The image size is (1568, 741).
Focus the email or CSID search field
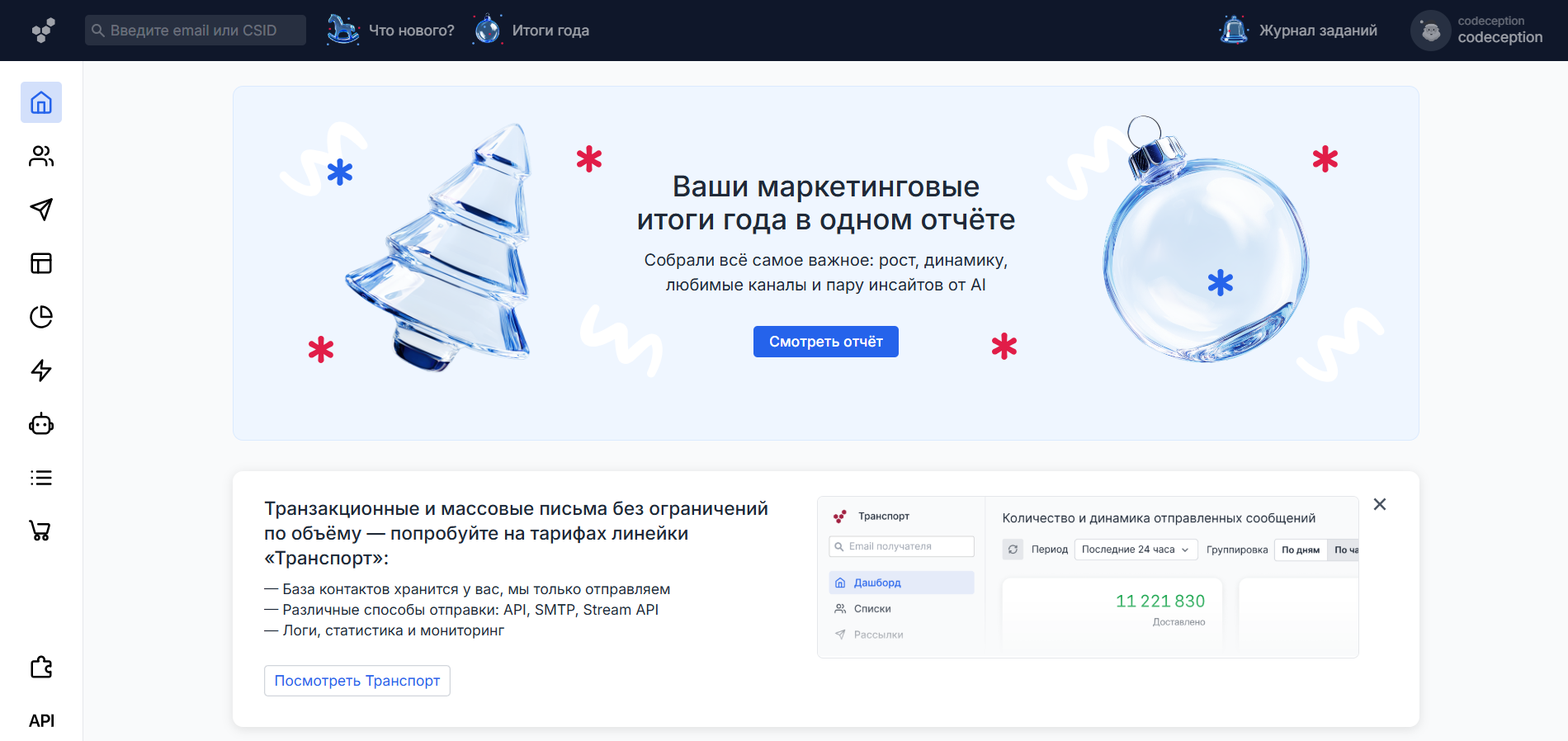196,31
